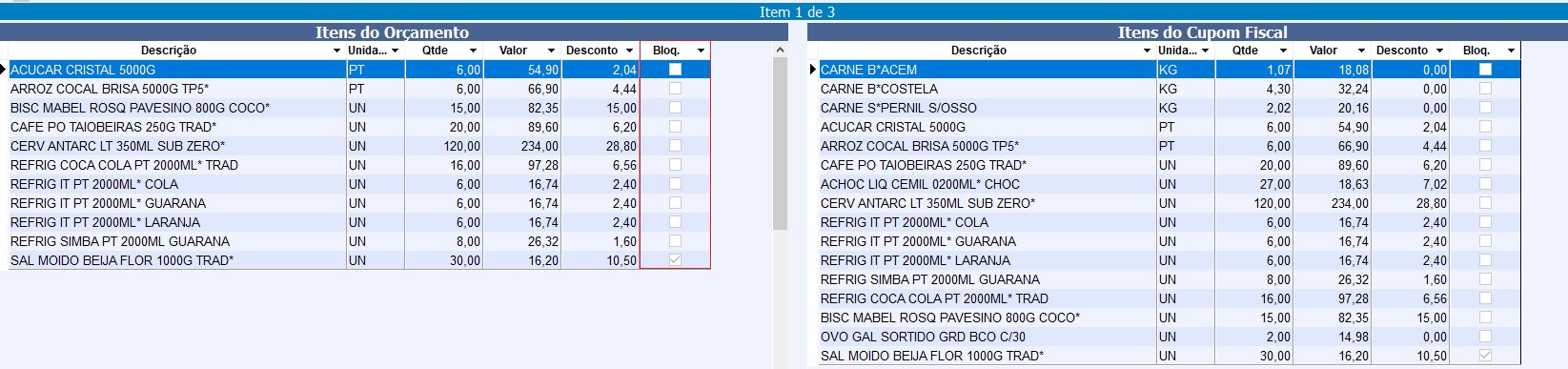Viewport: 1568px width, 369px height.
Task: Click the Itens do Cupom Fiscal panel title
Action: [1202, 32]
